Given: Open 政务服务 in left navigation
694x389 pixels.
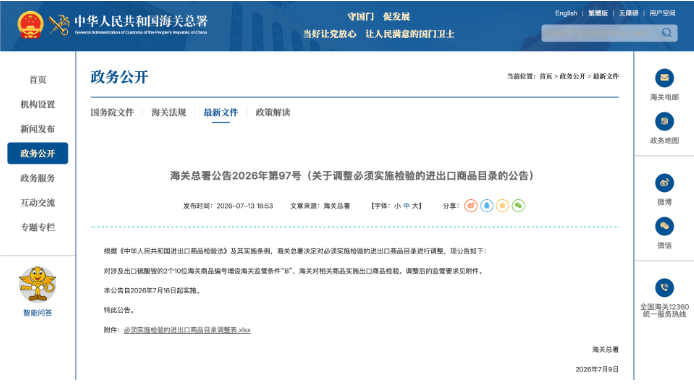Looking at the screenshot, I should [38, 178].
